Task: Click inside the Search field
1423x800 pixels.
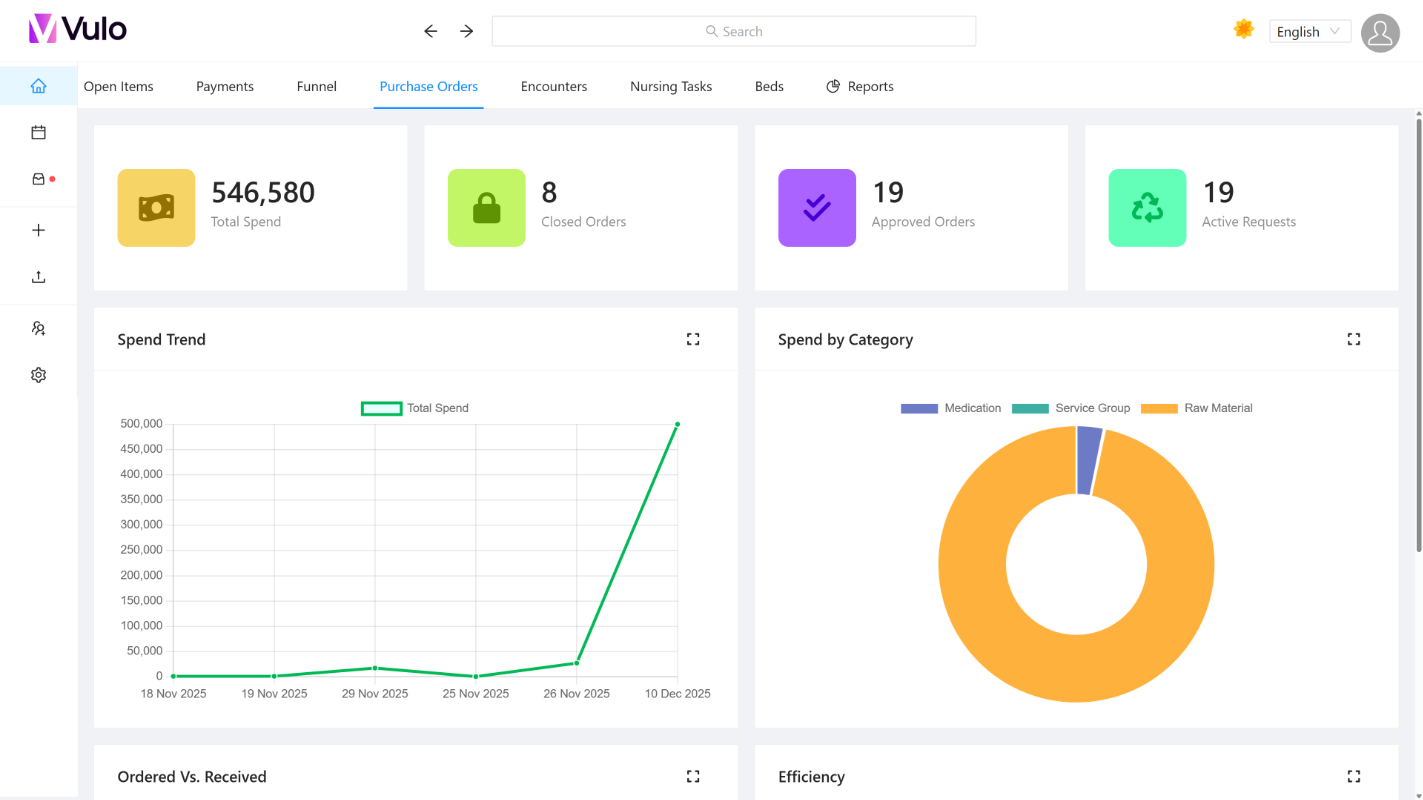Action: [x=734, y=31]
